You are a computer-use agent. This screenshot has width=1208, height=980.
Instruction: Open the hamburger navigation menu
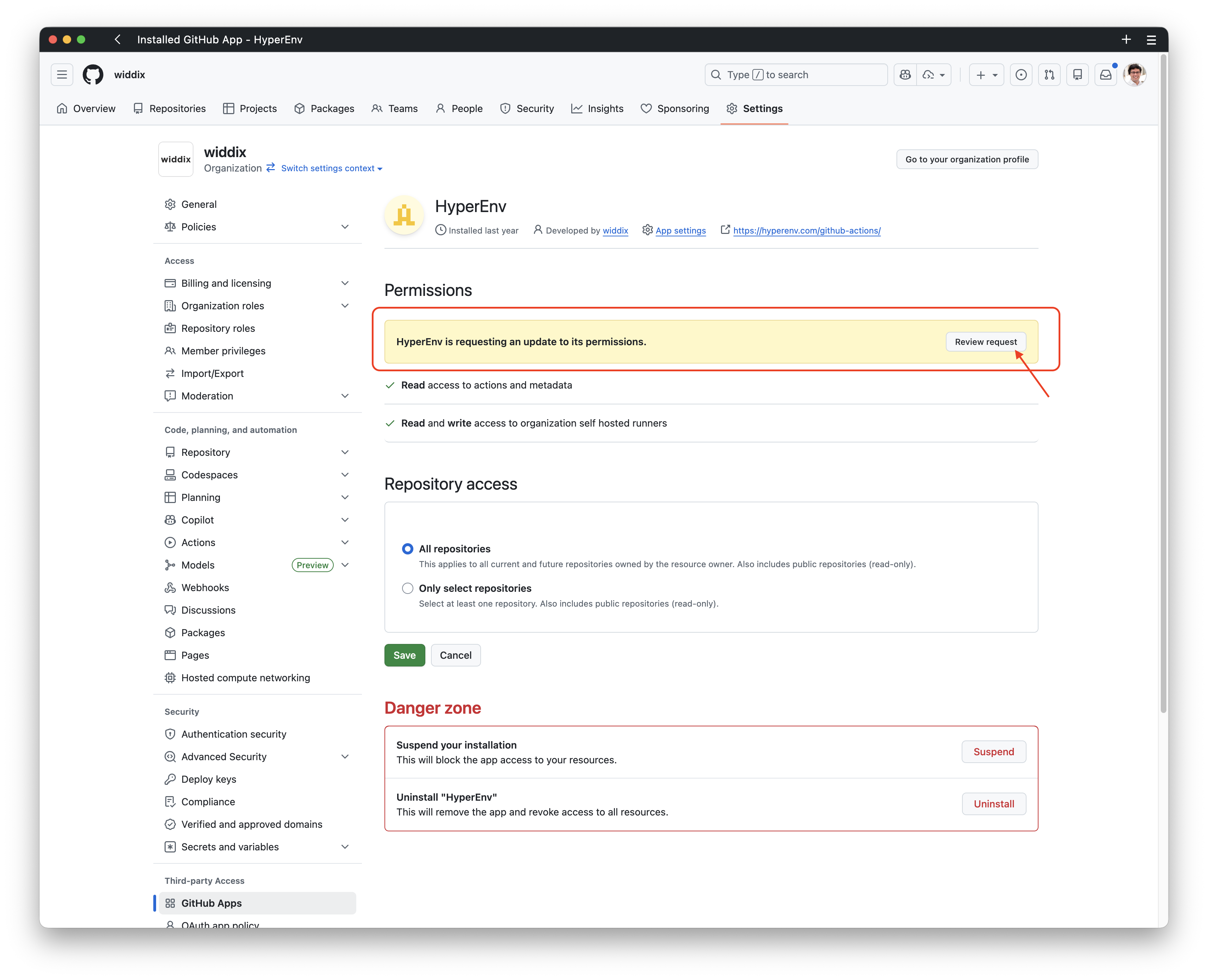62,75
